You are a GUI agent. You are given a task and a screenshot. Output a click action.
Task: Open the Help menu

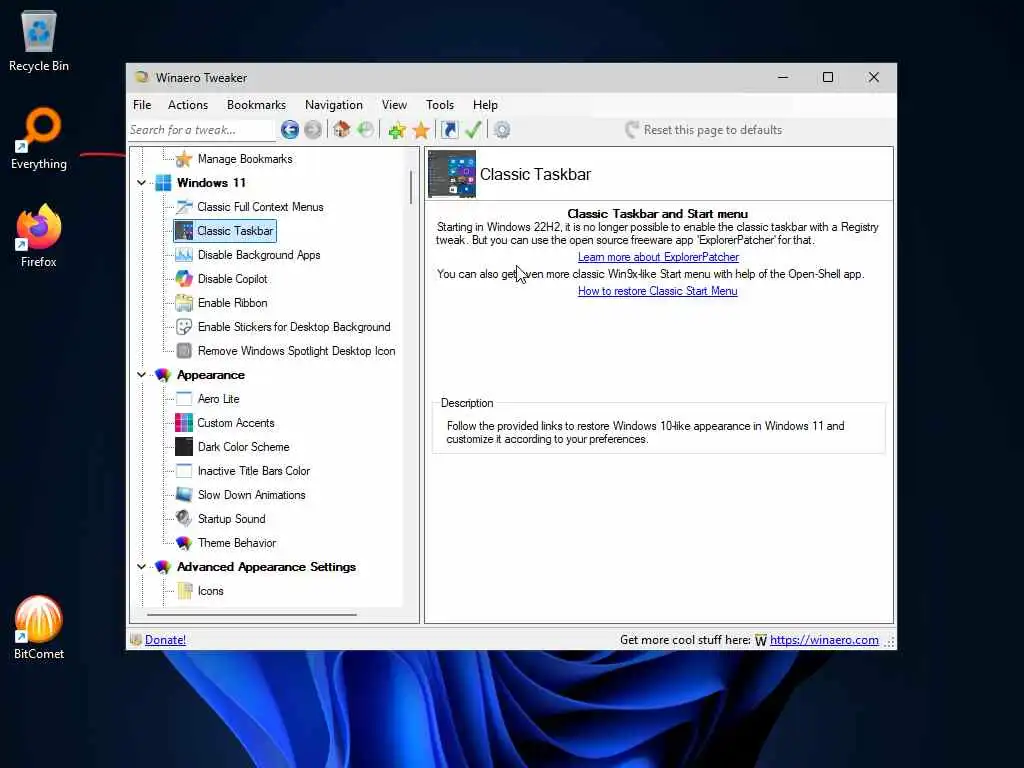[x=485, y=104]
